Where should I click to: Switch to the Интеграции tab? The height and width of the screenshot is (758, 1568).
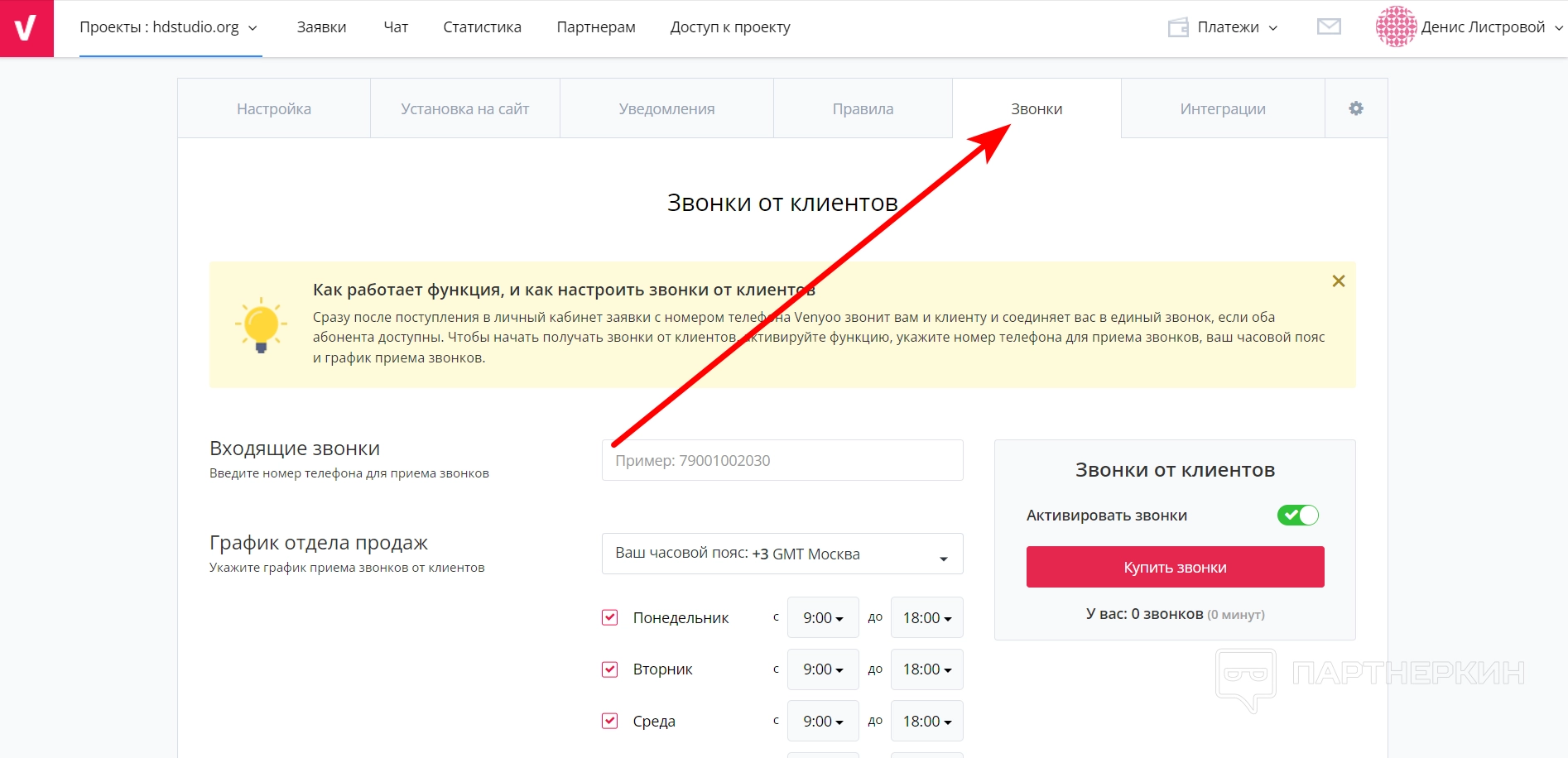click(x=1222, y=109)
